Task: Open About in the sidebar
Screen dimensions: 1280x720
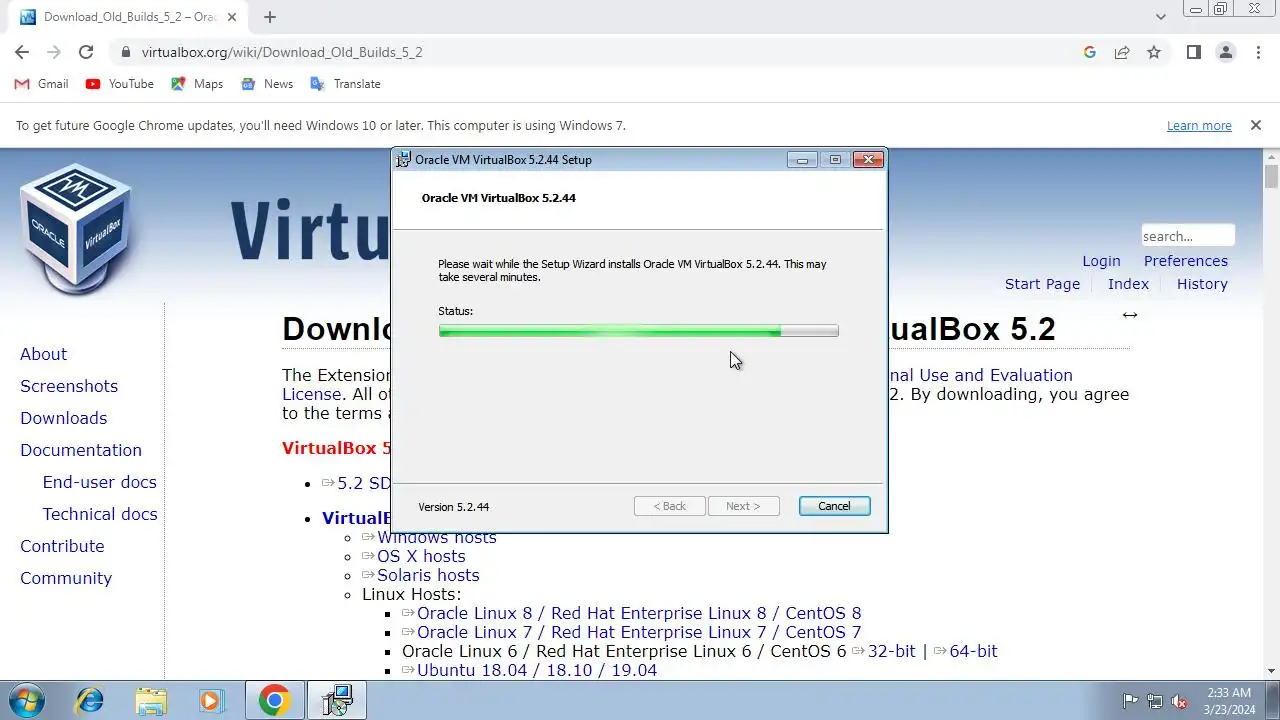Action: [x=43, y=354]
